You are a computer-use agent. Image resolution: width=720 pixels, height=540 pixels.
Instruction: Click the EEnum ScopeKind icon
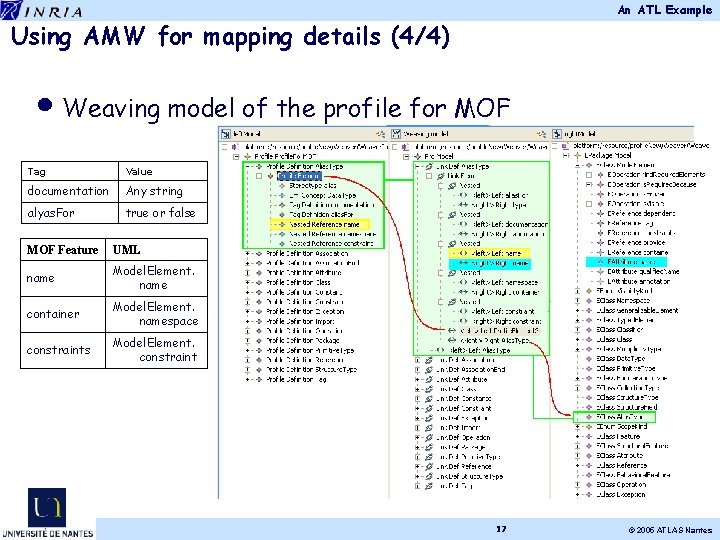pos(589,427)
